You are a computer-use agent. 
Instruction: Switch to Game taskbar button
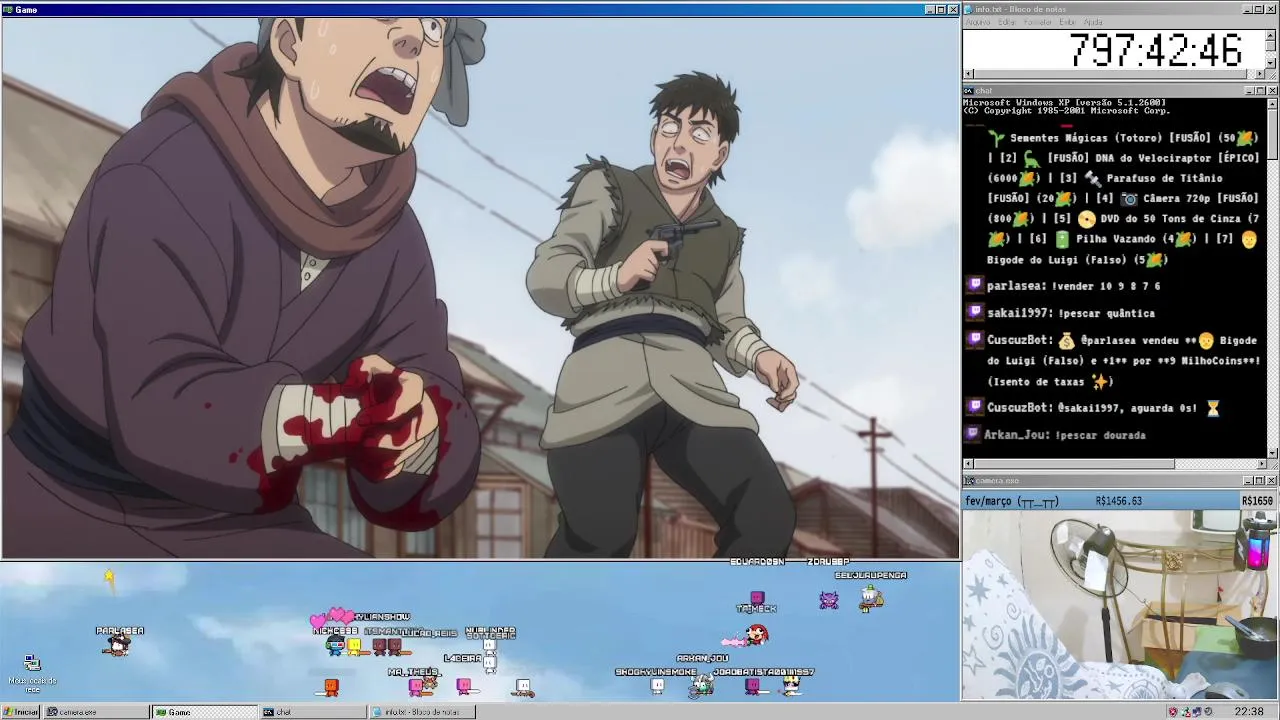coord(203,712)
